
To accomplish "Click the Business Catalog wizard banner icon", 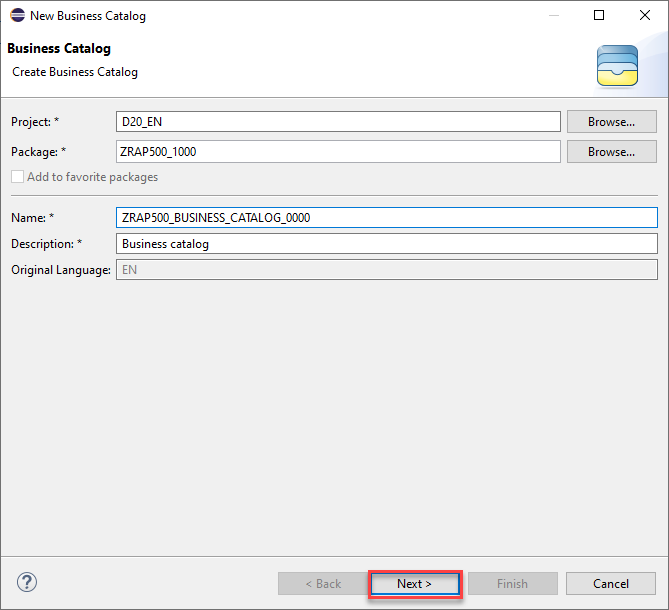I will (617, 66).
